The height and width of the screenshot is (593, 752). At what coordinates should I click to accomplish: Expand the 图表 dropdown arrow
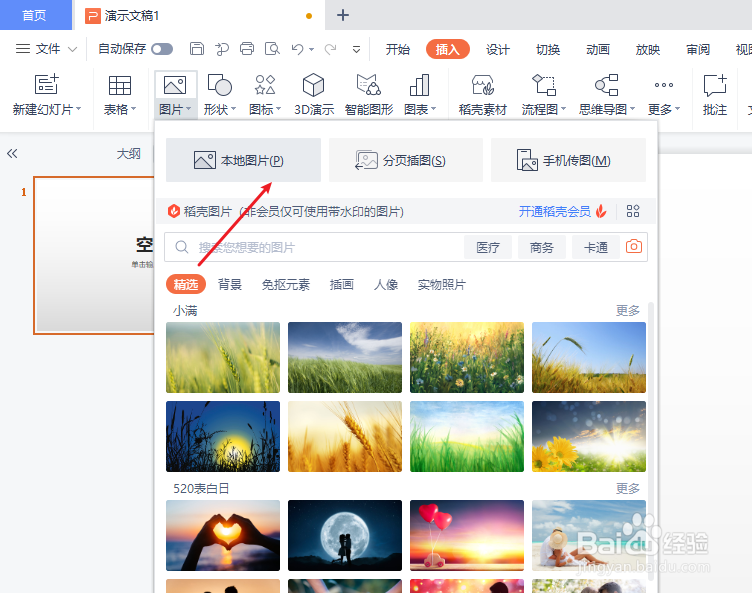point(434,109)
